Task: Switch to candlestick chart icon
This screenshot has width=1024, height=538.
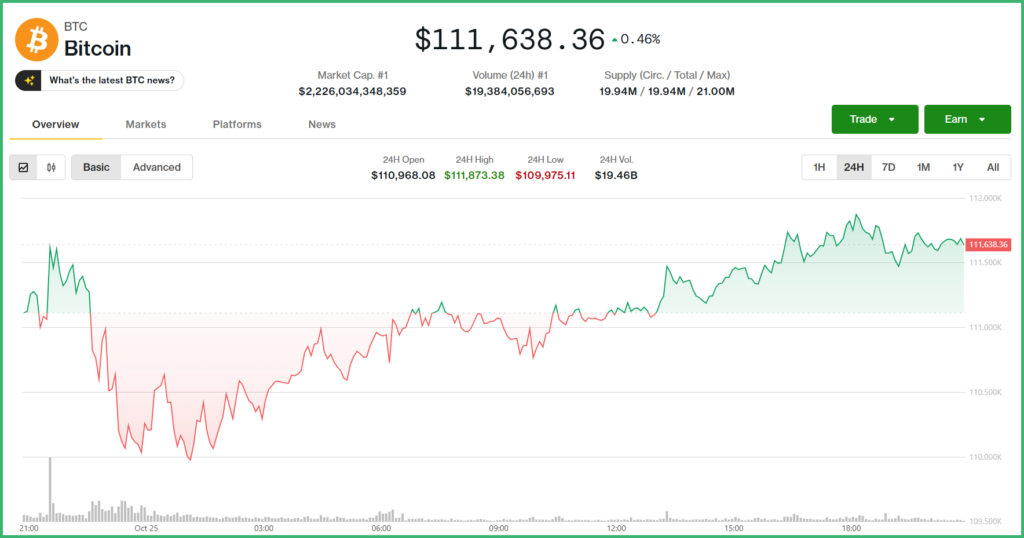Action: [x=51, y=167]
